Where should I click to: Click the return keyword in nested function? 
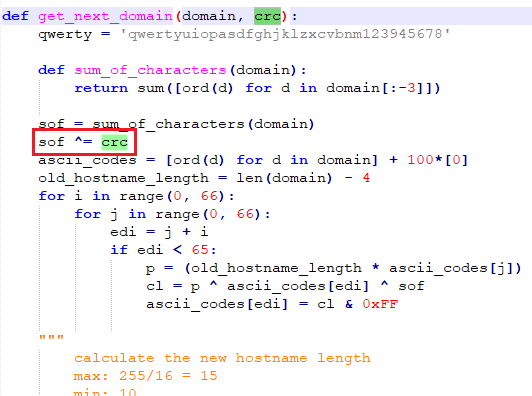101,88
